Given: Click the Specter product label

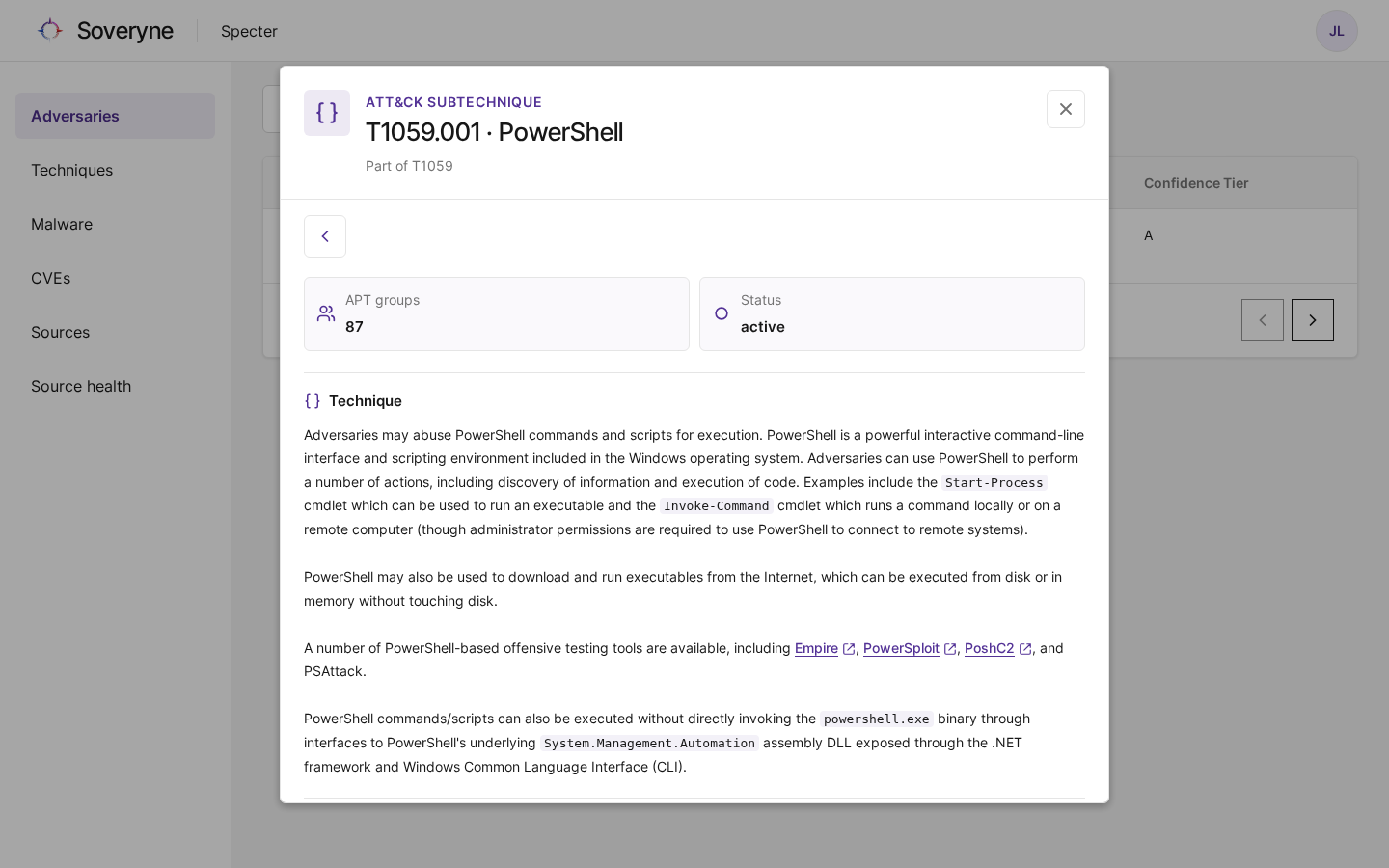Looking at the screenshot, I should [249, 31].
